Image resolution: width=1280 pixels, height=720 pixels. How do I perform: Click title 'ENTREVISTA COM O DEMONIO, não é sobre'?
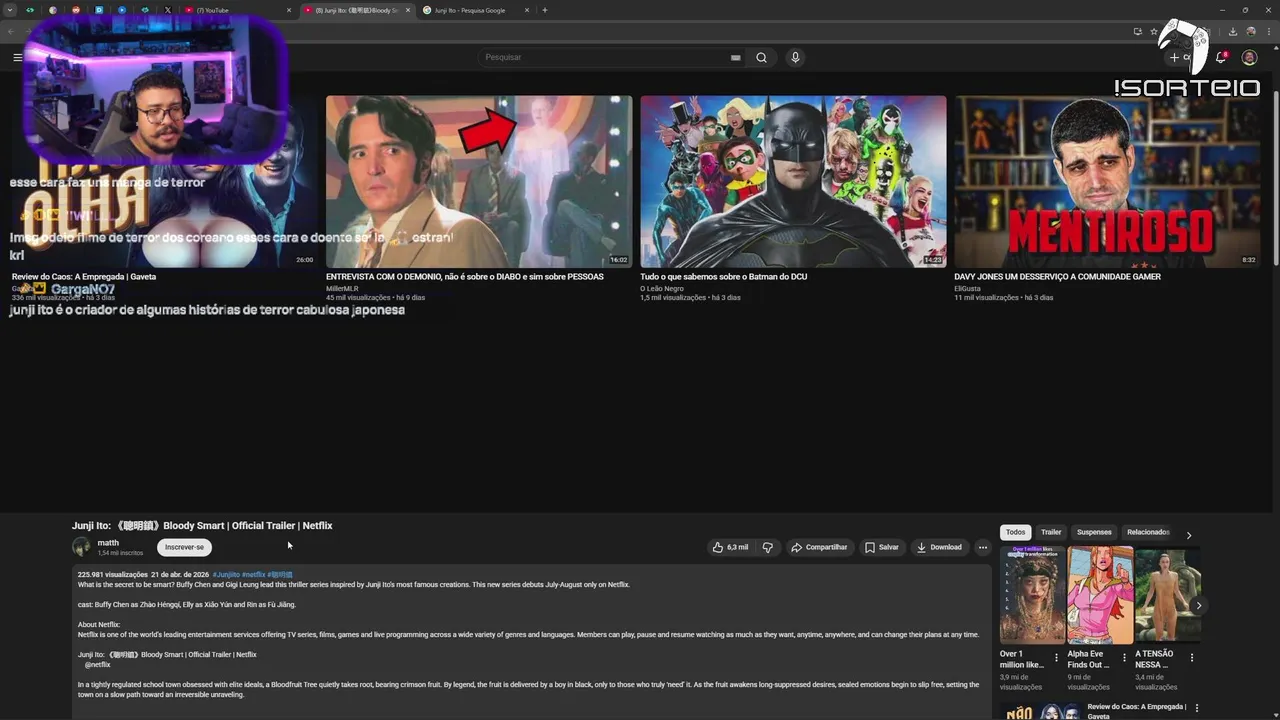point(465,277)
